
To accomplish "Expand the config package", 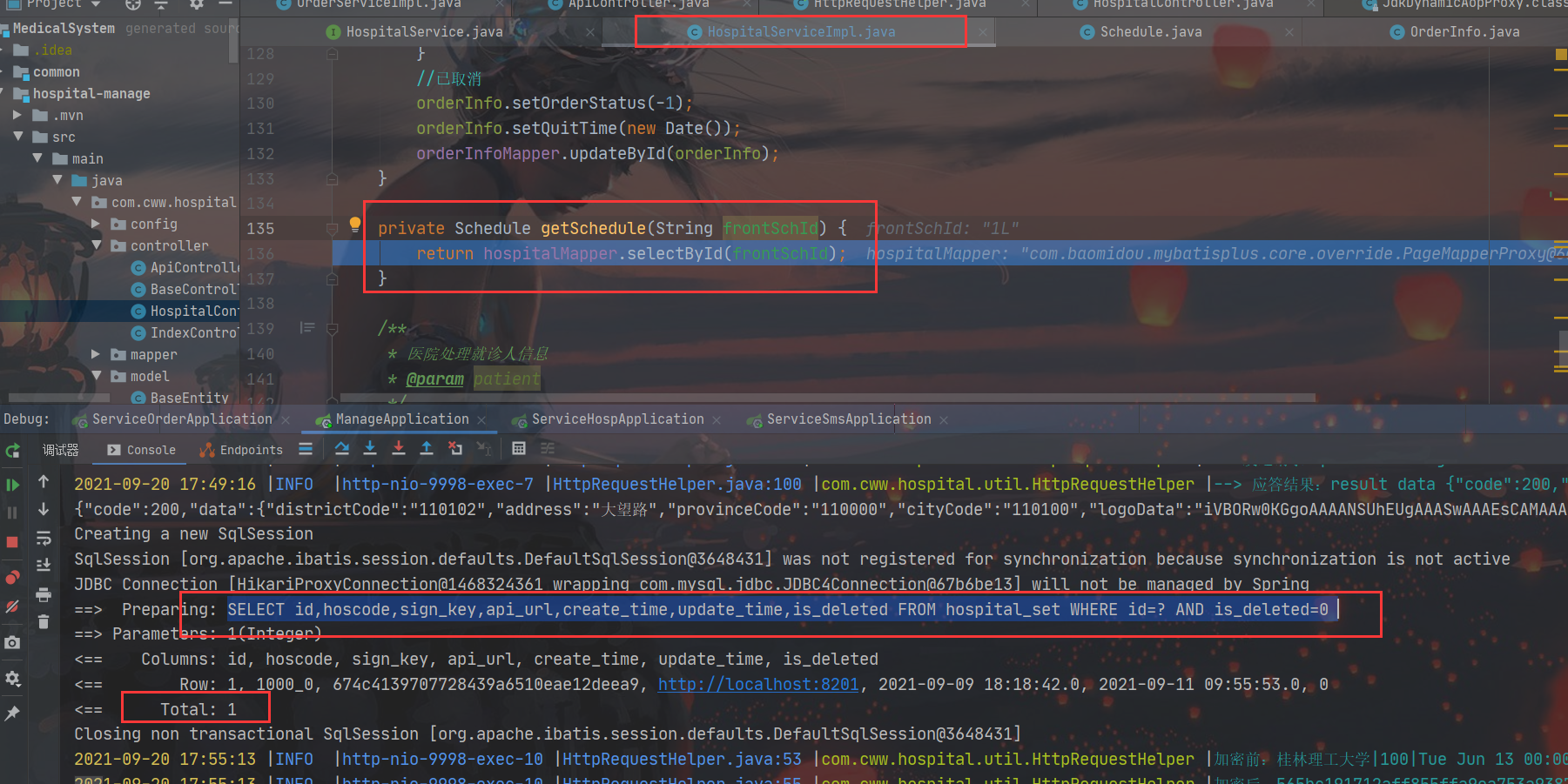I will coord(96,224).
